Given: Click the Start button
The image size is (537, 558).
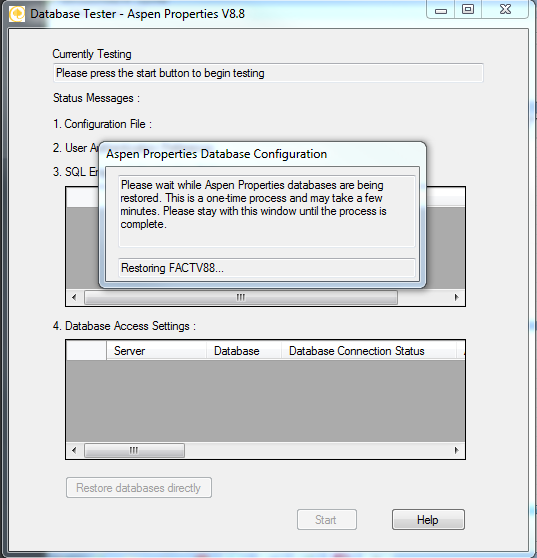Looking at the screenshot, I should (x=327, y=520).
